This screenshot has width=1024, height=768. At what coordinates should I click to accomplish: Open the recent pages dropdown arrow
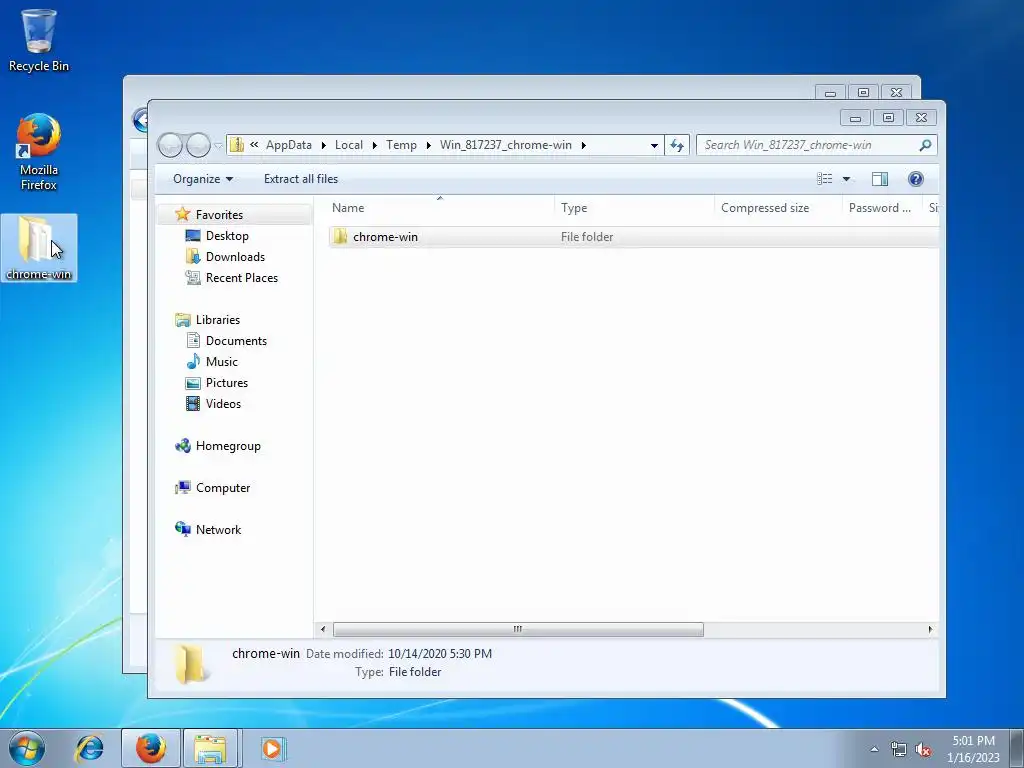[x=217, y=146]
